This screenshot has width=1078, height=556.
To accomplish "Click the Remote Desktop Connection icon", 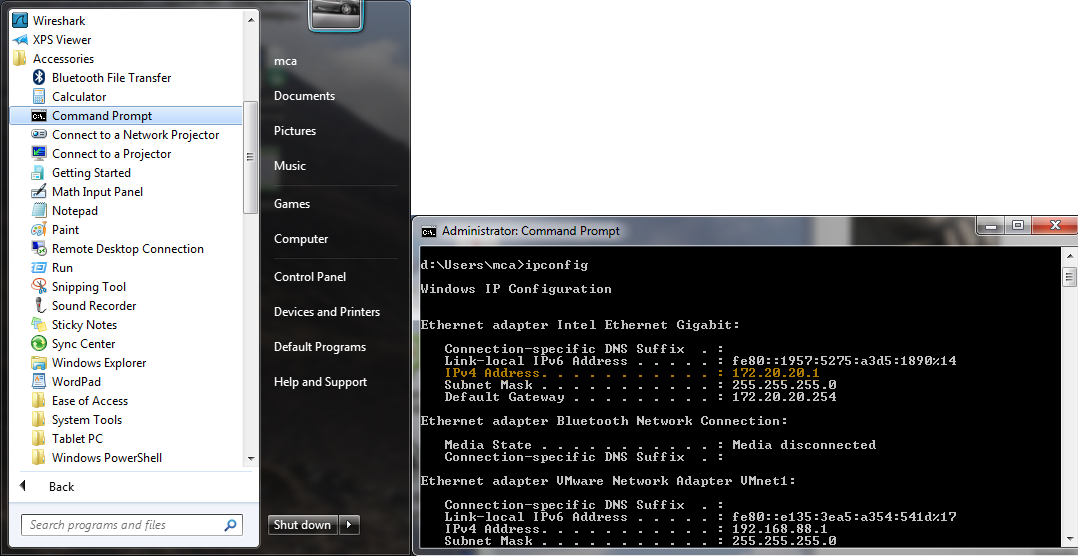I will pos(39,249).
